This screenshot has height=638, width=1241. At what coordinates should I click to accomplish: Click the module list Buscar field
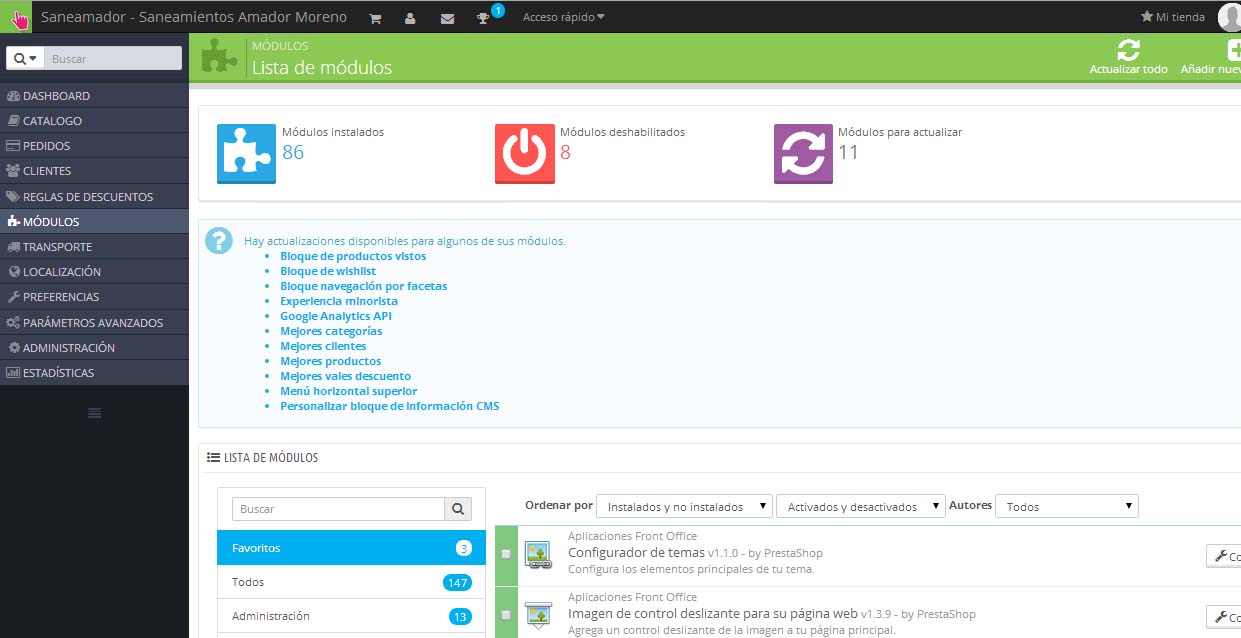[338, 509]
